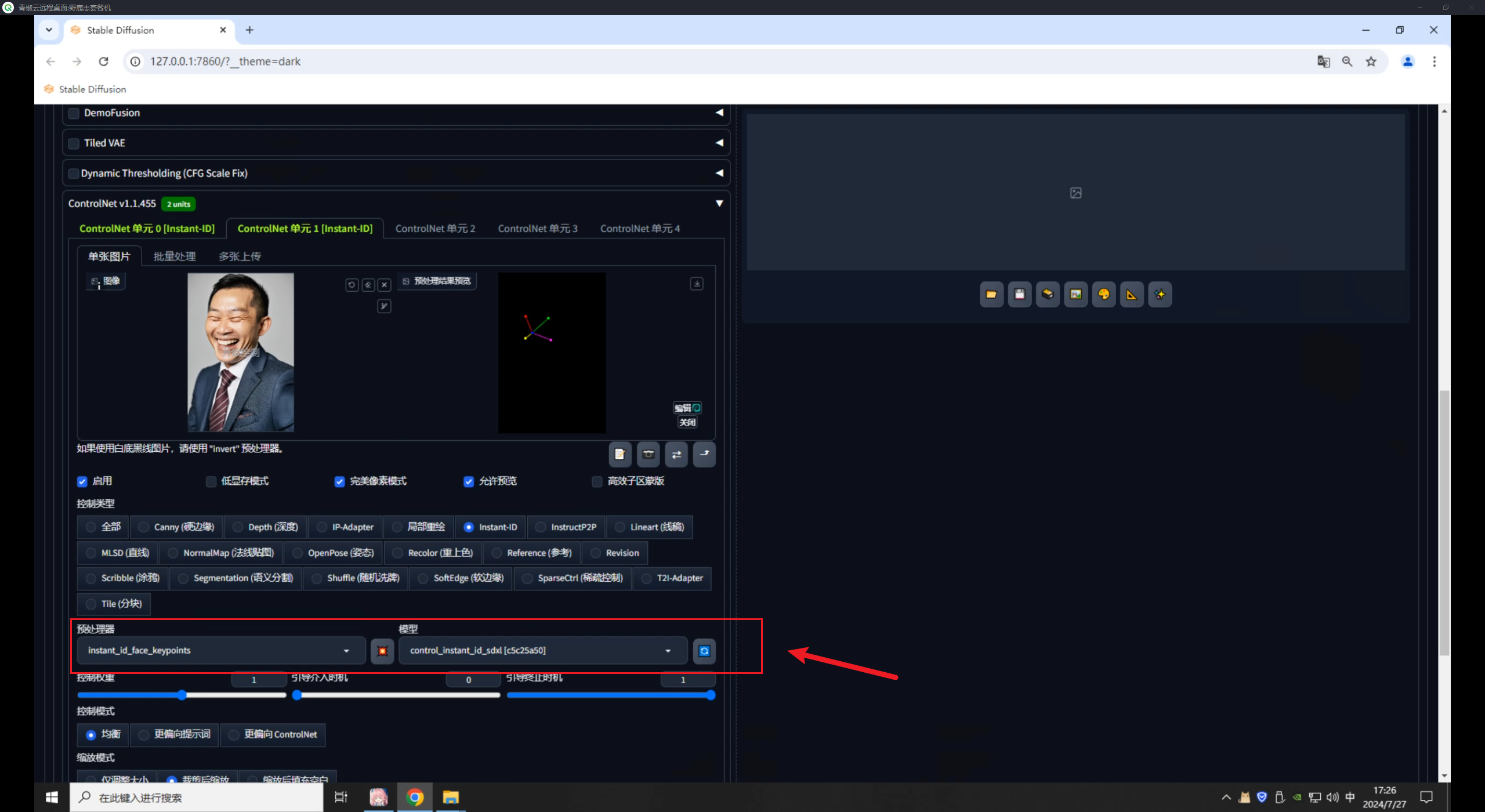Open the 预处理器 instant_id_face_keypoints dropdown
This screenshot has height=812, width=1485.
[x=221, y=651]
